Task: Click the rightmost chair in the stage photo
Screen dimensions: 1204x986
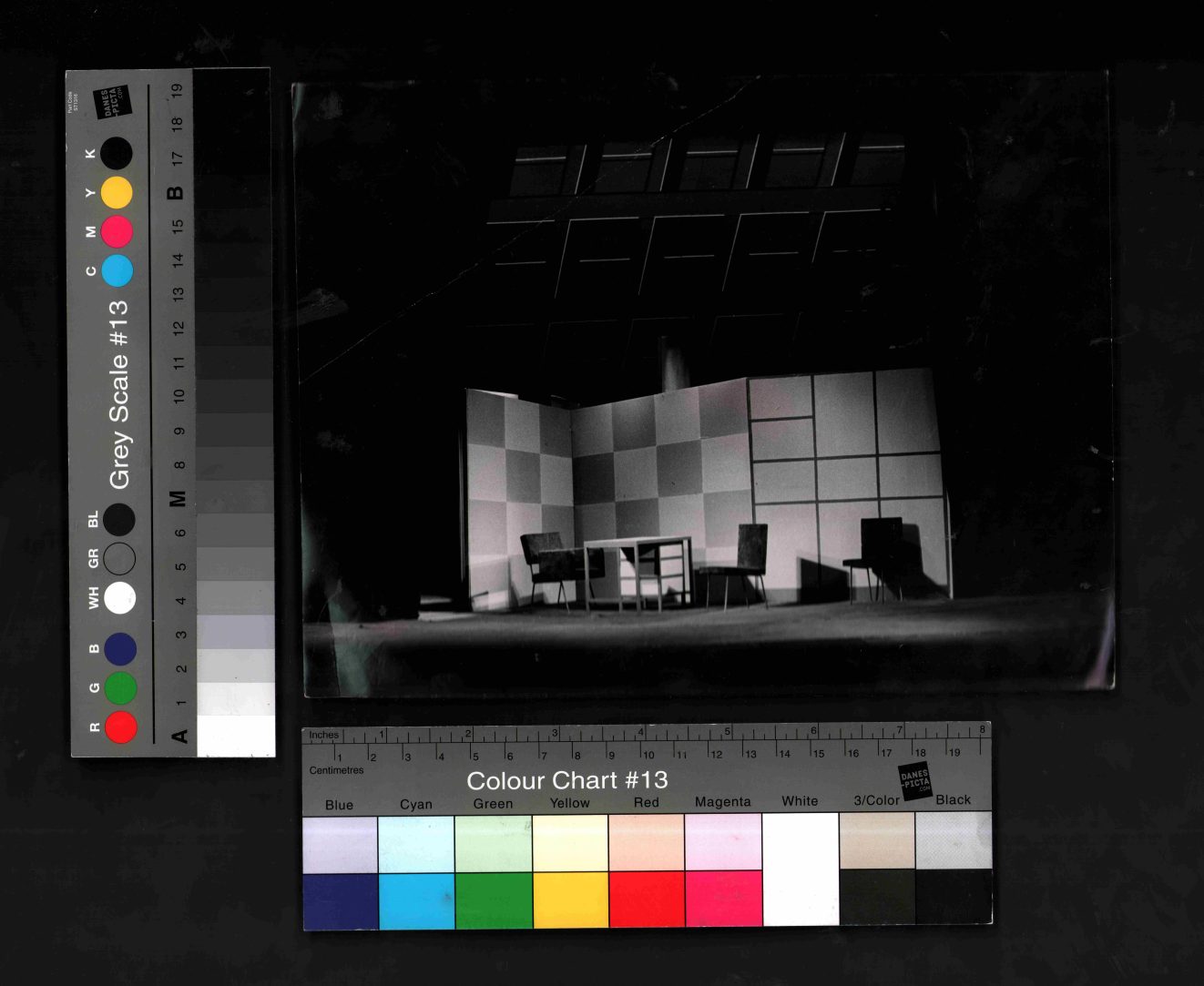Action: 875,554
